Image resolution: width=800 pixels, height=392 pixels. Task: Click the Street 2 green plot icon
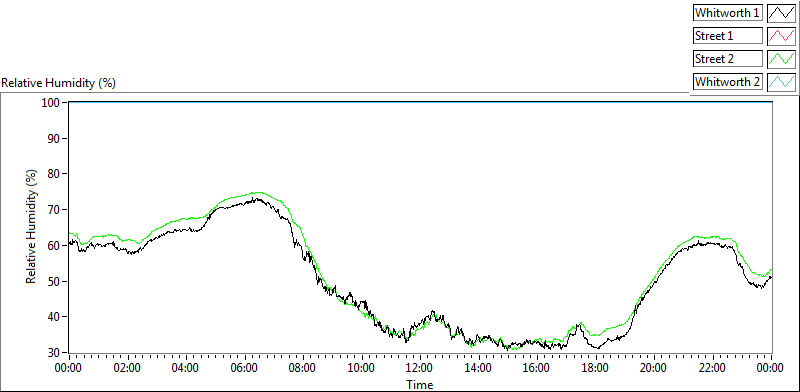tap(782, 59)
